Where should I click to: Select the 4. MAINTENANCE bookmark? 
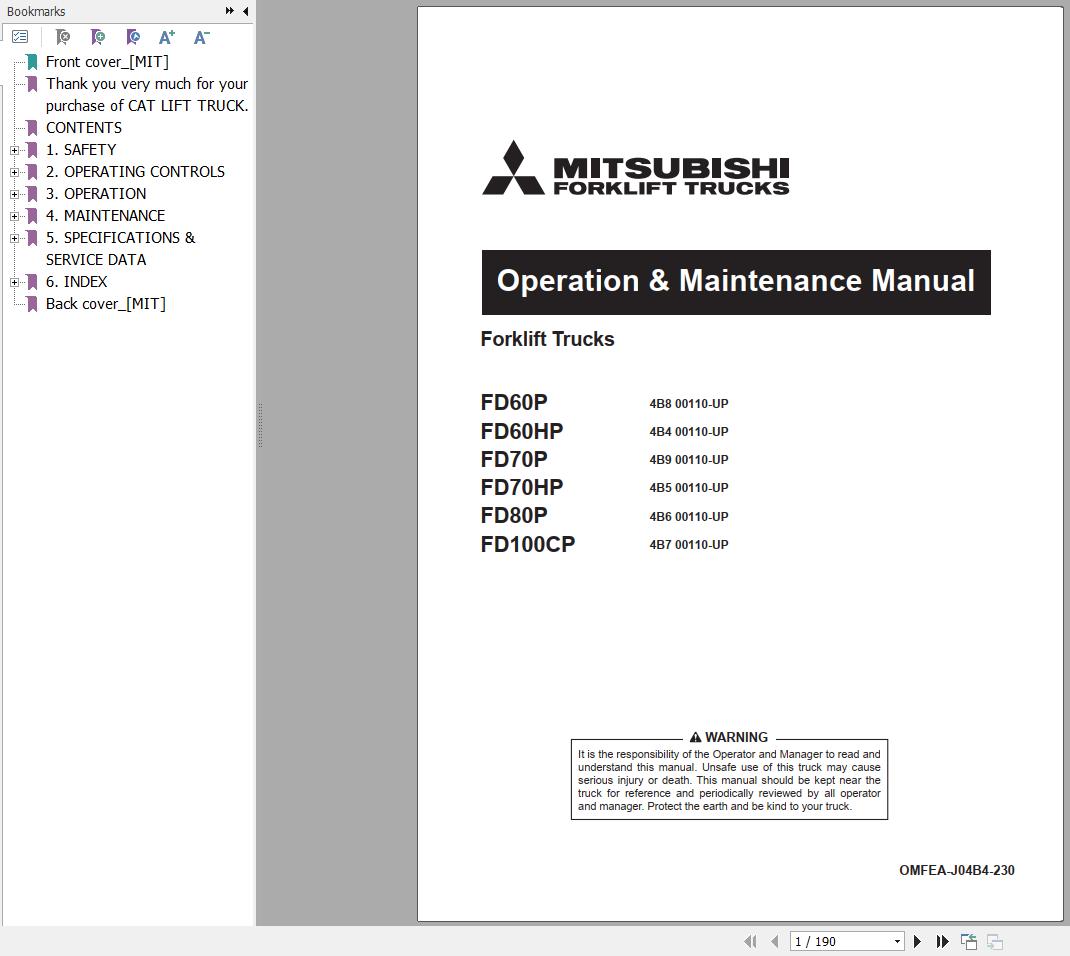coord(106,216)
